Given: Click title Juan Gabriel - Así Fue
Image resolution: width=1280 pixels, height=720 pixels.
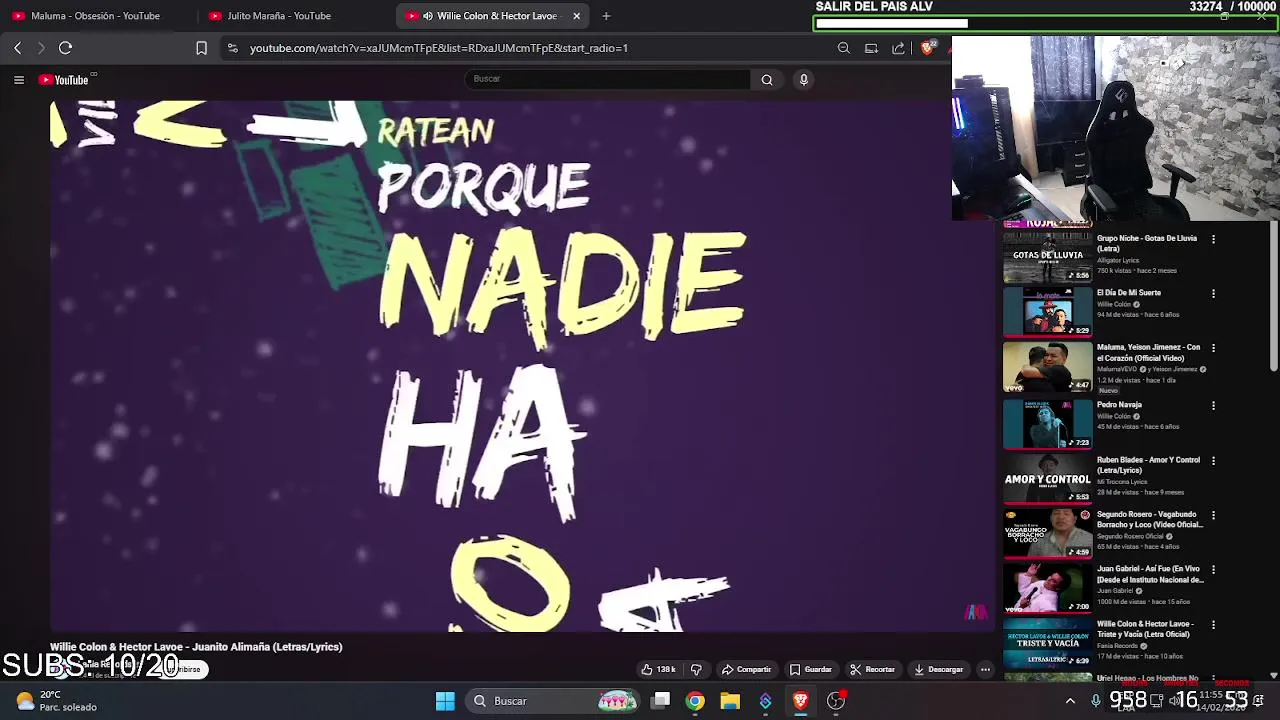Looking at the screenshot, I should pyautogui.click(x=1150, y=574).
